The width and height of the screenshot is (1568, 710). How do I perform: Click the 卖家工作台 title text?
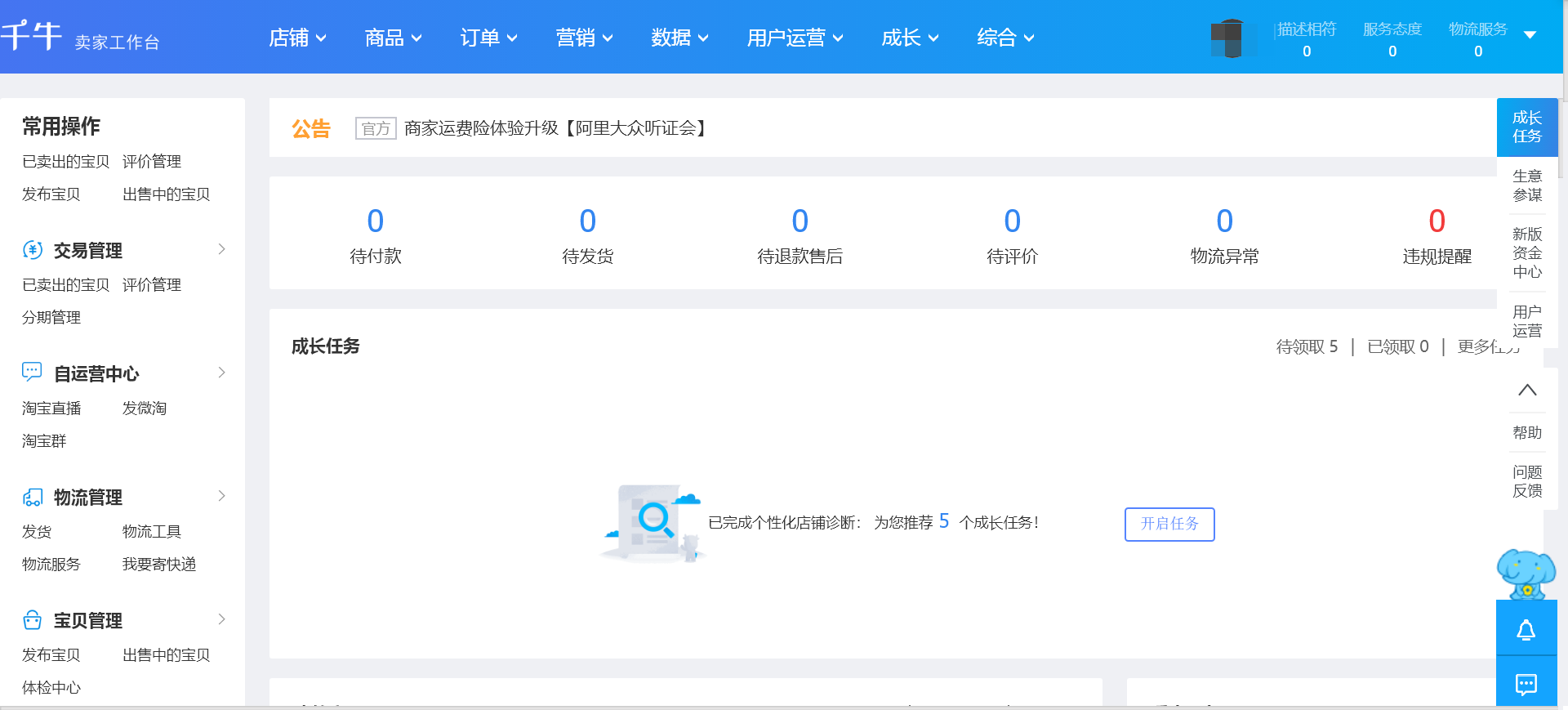117,42
